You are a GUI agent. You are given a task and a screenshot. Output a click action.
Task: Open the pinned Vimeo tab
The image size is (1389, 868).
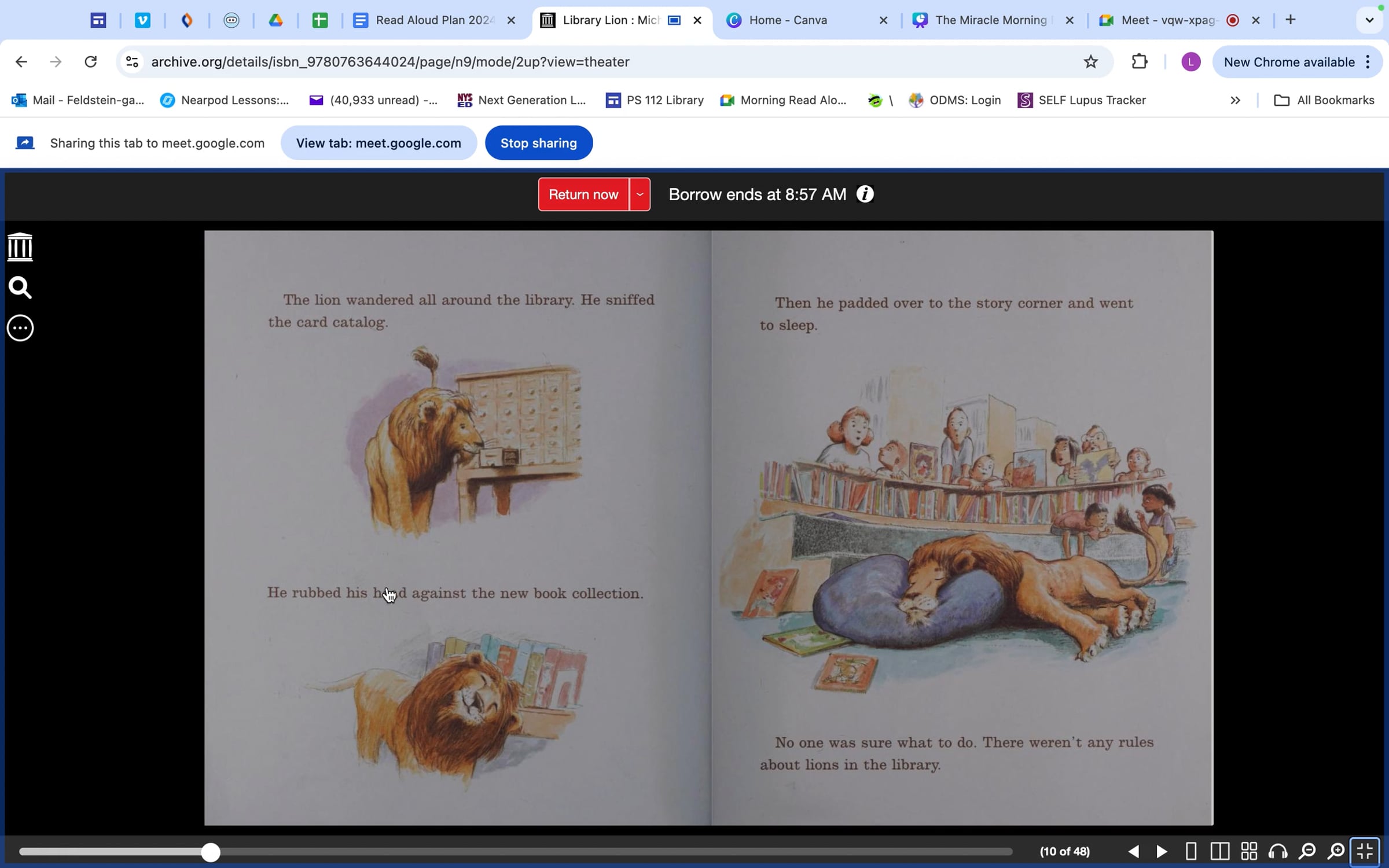pyautogui.click(x=142, y=20)
